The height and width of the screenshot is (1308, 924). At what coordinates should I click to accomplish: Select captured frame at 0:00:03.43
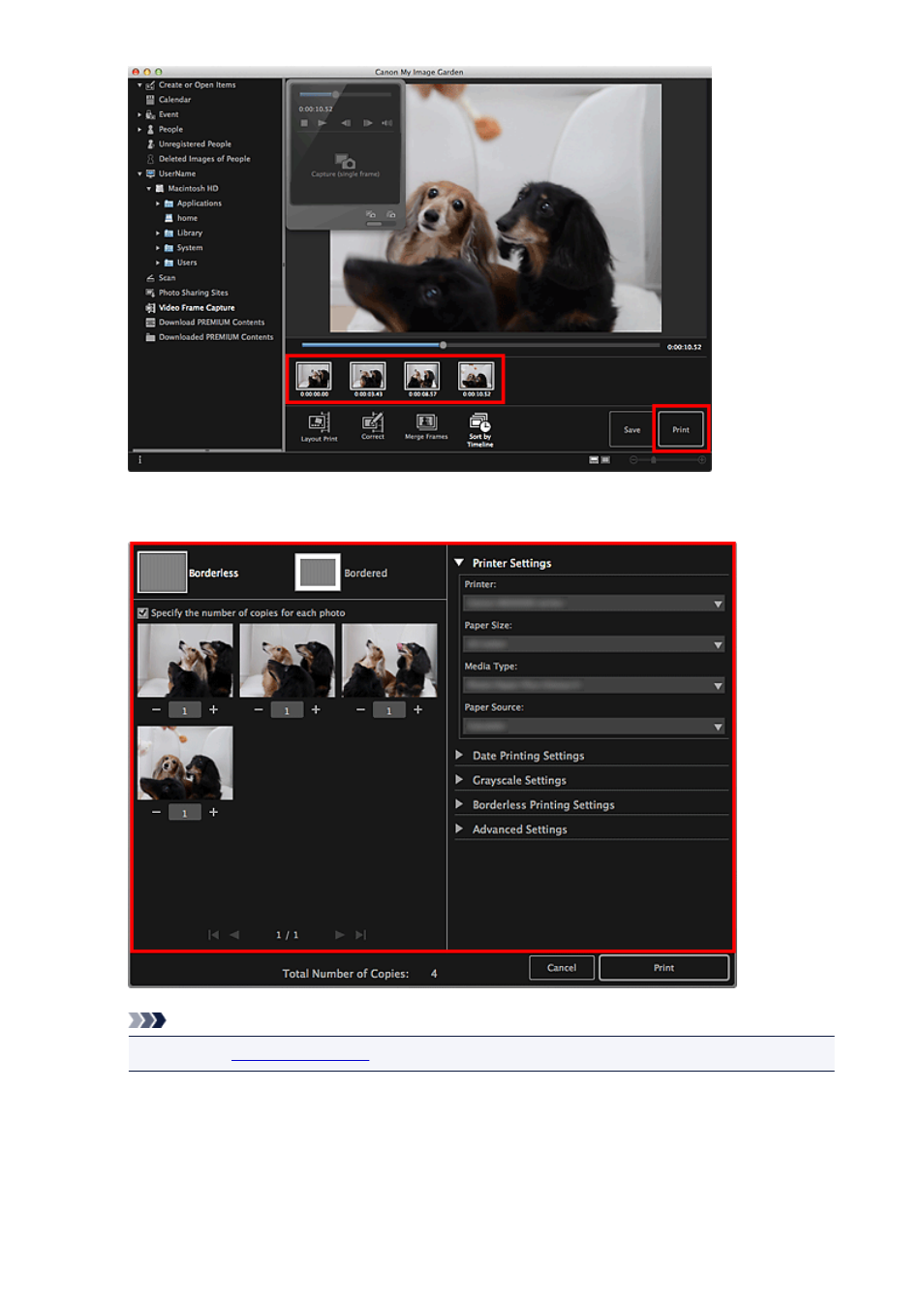(x=368, y=376)
